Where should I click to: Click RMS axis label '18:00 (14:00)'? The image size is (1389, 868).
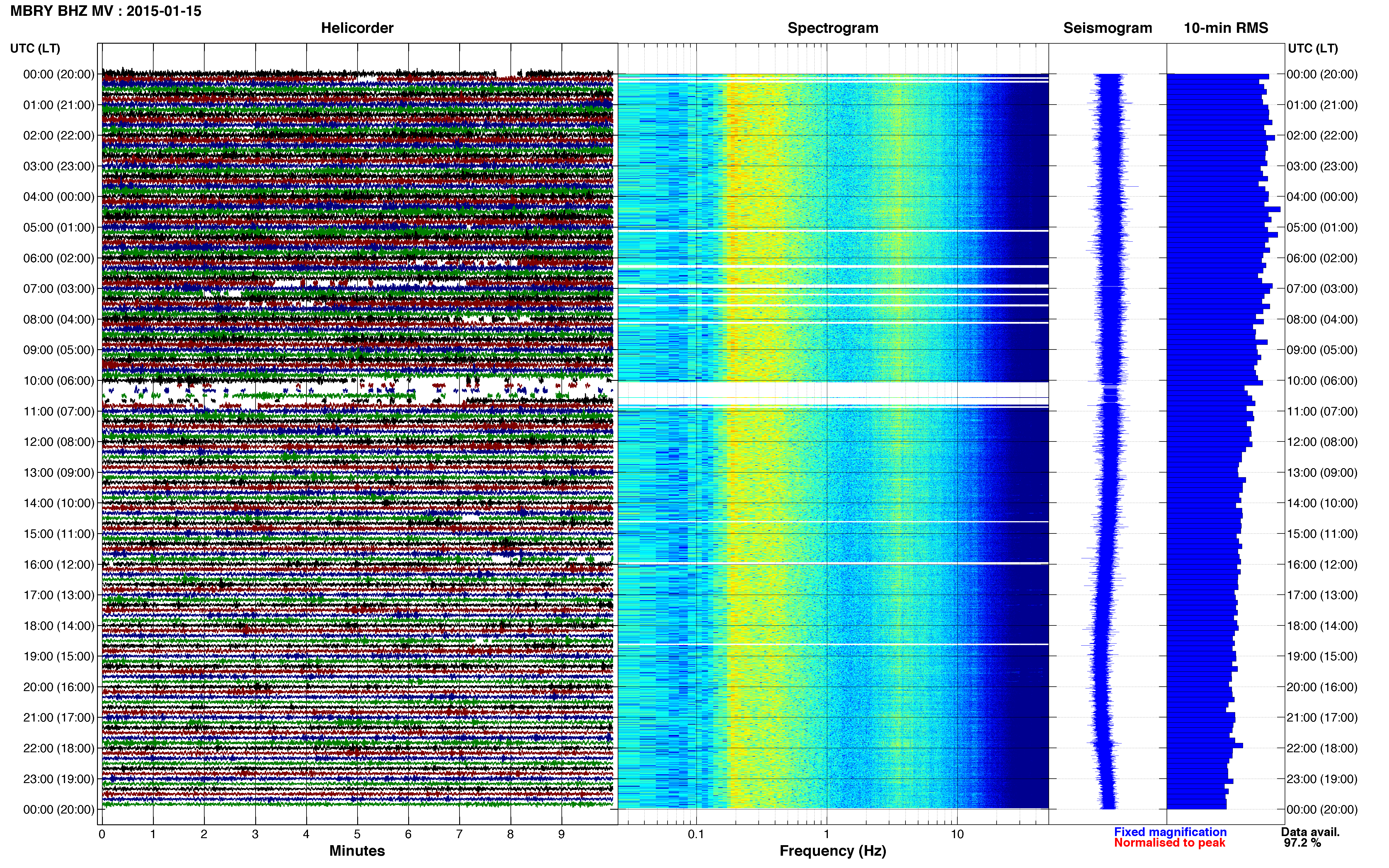[1322, 626]
